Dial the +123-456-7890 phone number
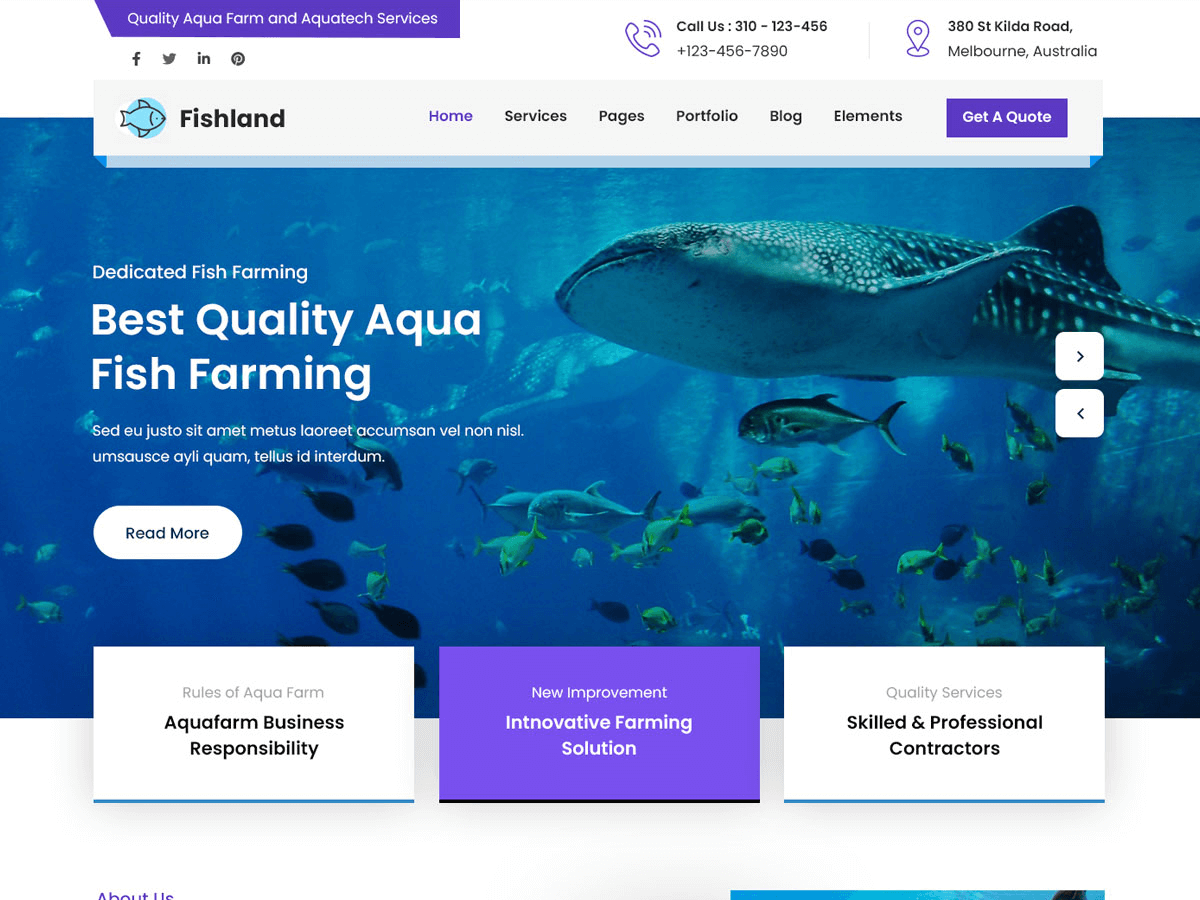 [x=731, y=50]
